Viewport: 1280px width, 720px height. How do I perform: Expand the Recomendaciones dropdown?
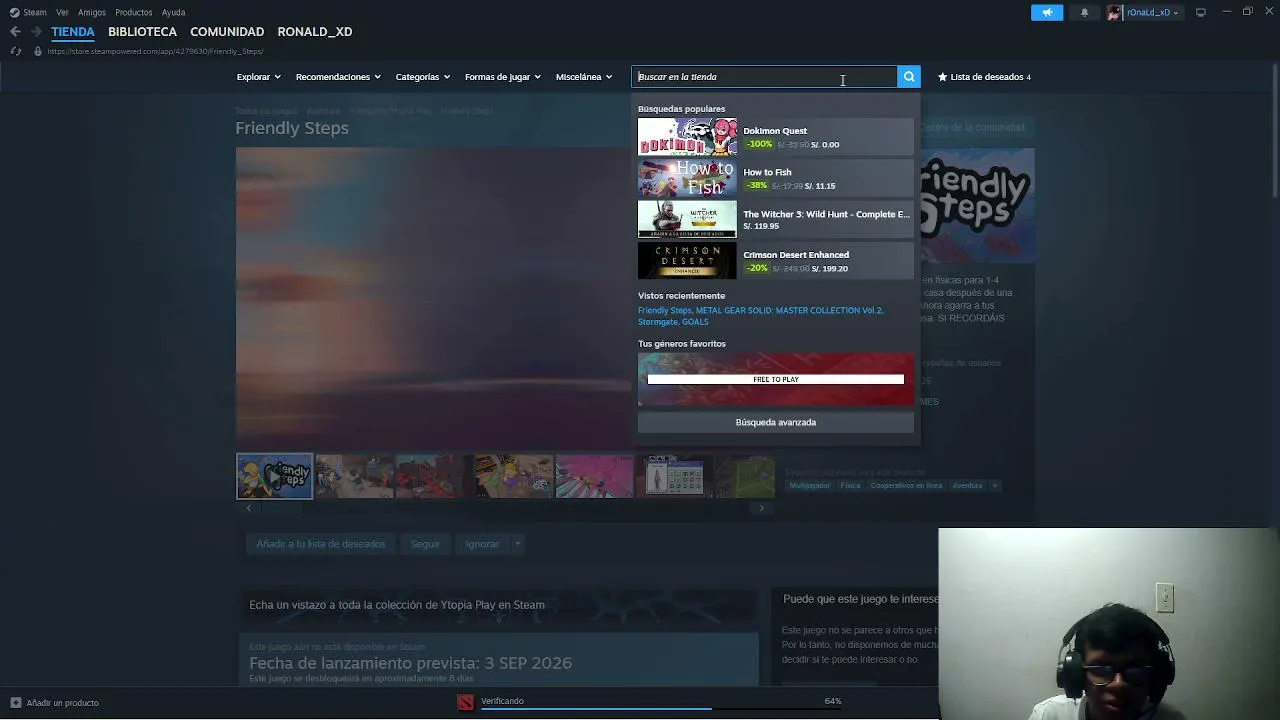click(338, 77)
